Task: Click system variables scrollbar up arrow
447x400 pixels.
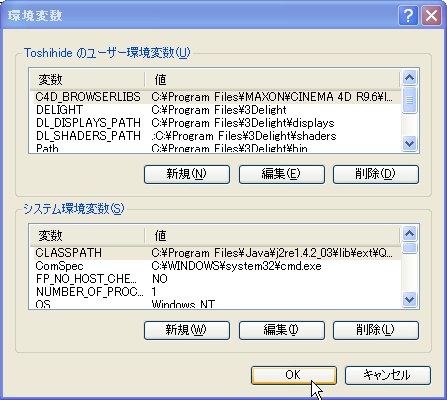Action: 409,234
